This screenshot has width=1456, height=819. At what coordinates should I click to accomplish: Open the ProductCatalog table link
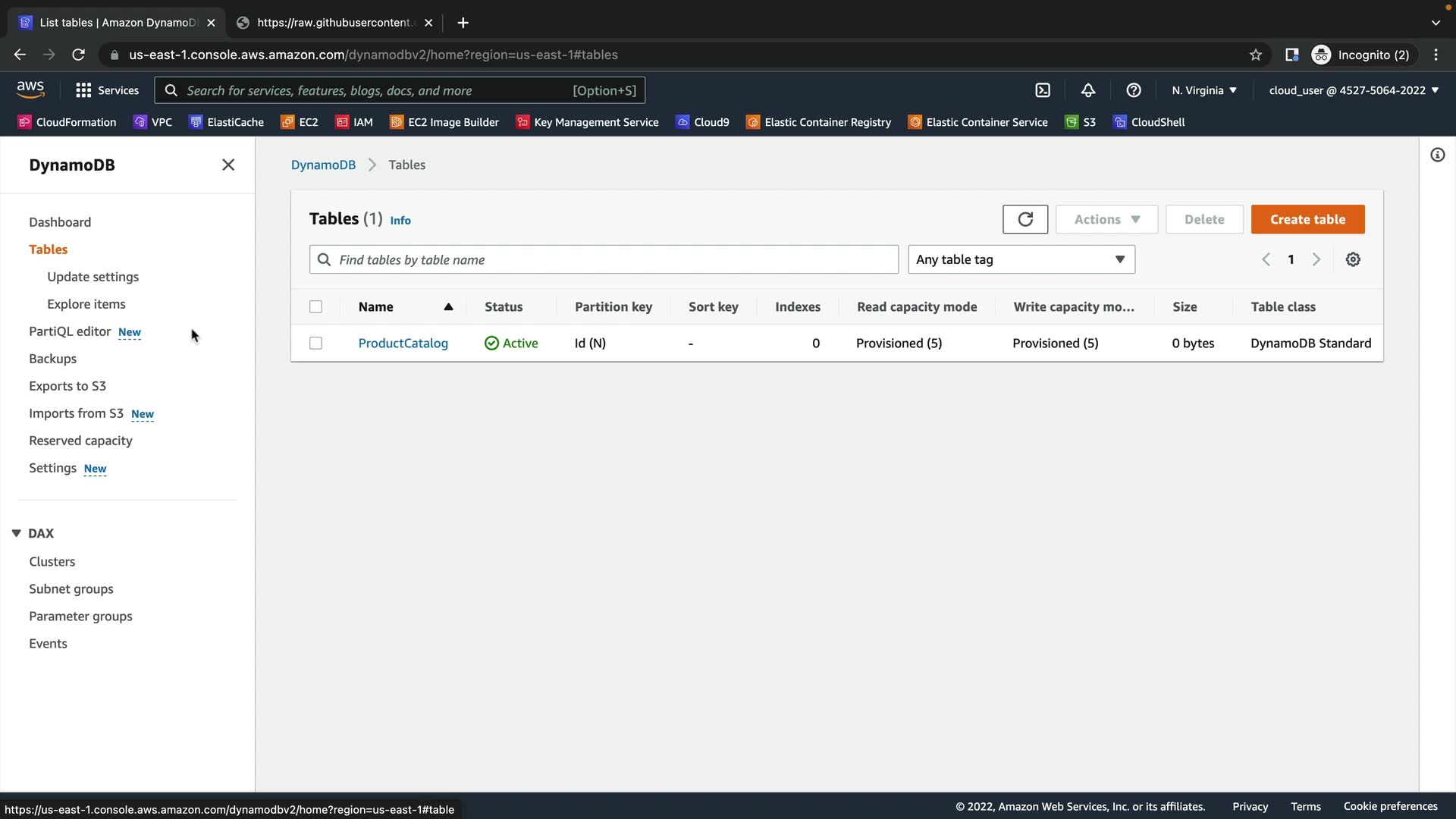click(403, 343)
